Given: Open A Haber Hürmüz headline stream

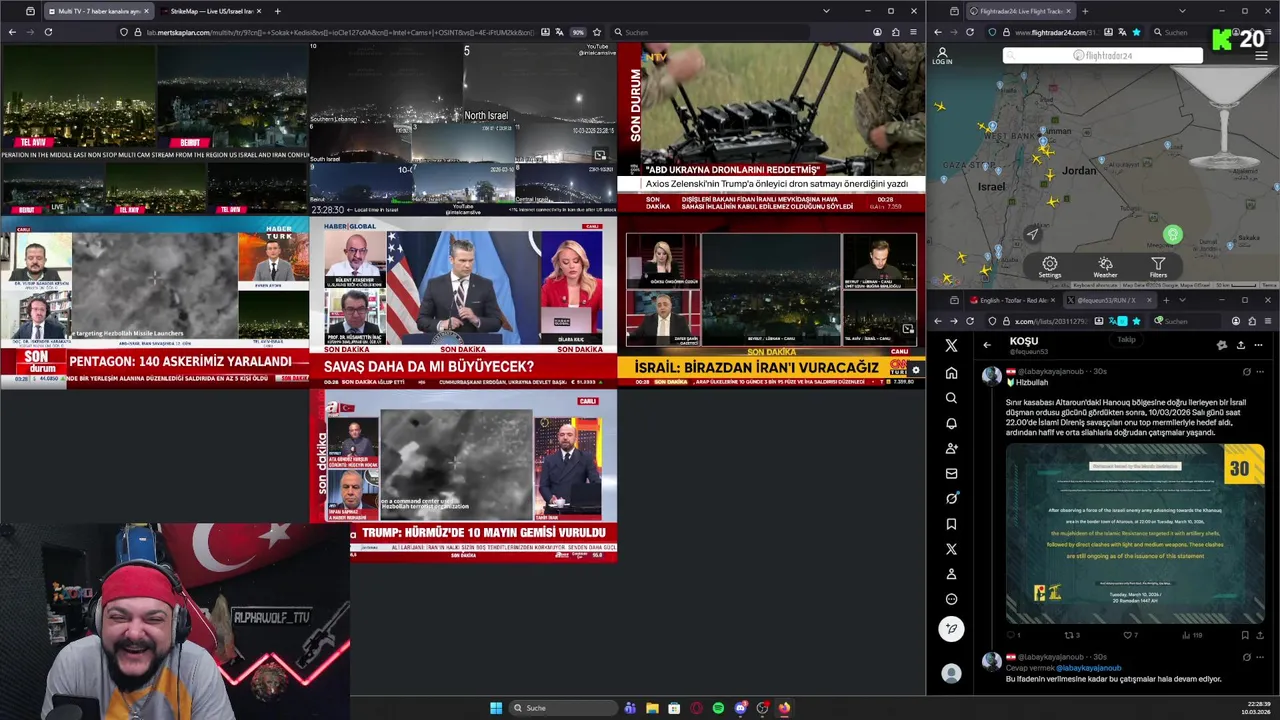Looking at the screenshot, I should 462,475.
